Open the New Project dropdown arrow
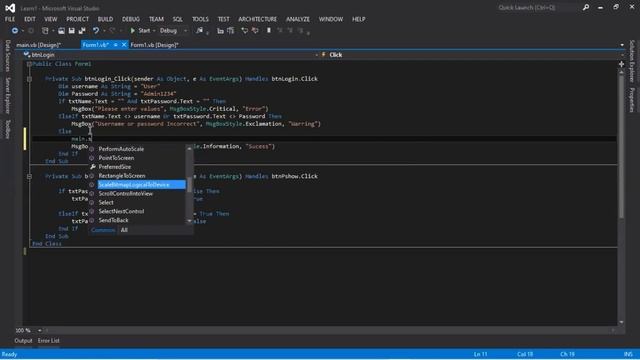Image resolution: width=640 pixels, height=360 pixels. point(53,31)
